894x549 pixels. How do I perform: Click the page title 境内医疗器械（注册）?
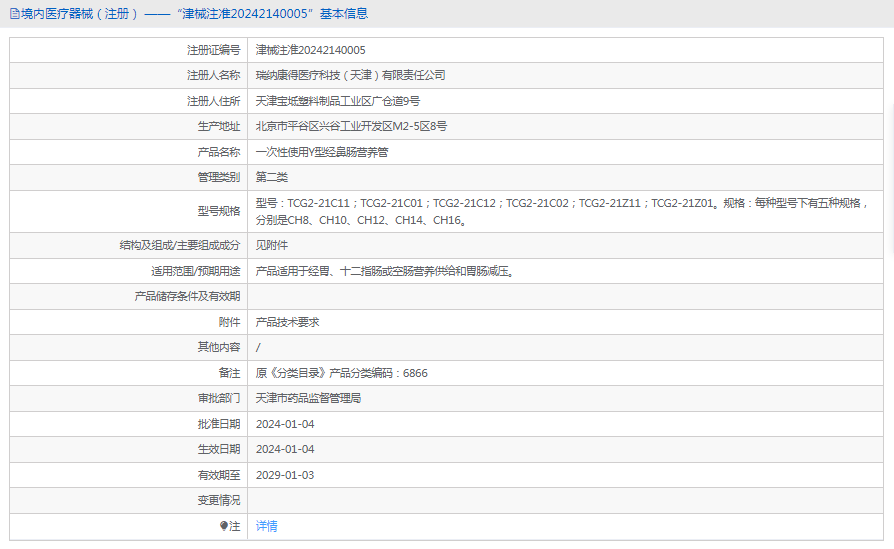[80, 14]
